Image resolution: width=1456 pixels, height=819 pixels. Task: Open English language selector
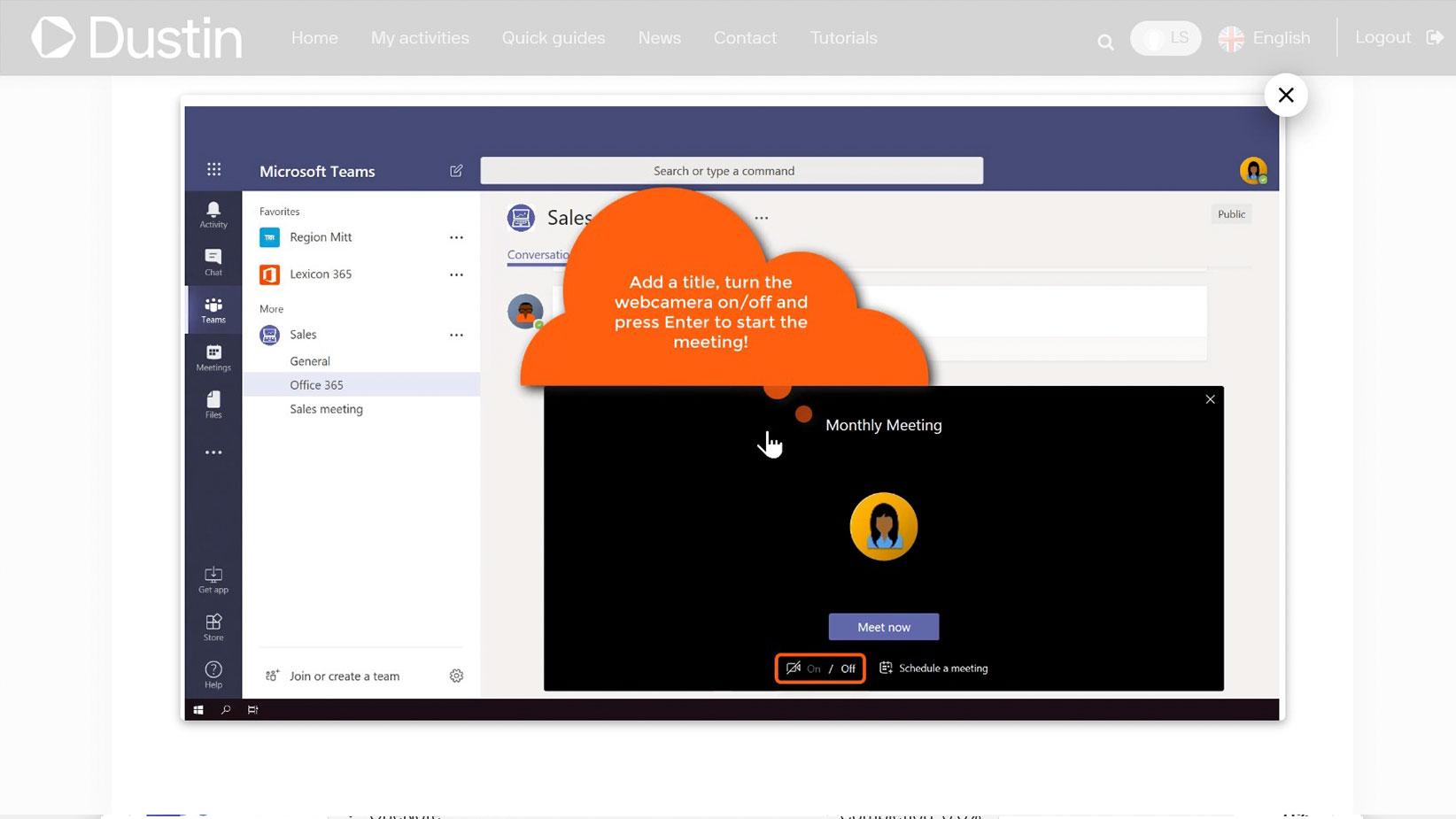pos(1264,38)
